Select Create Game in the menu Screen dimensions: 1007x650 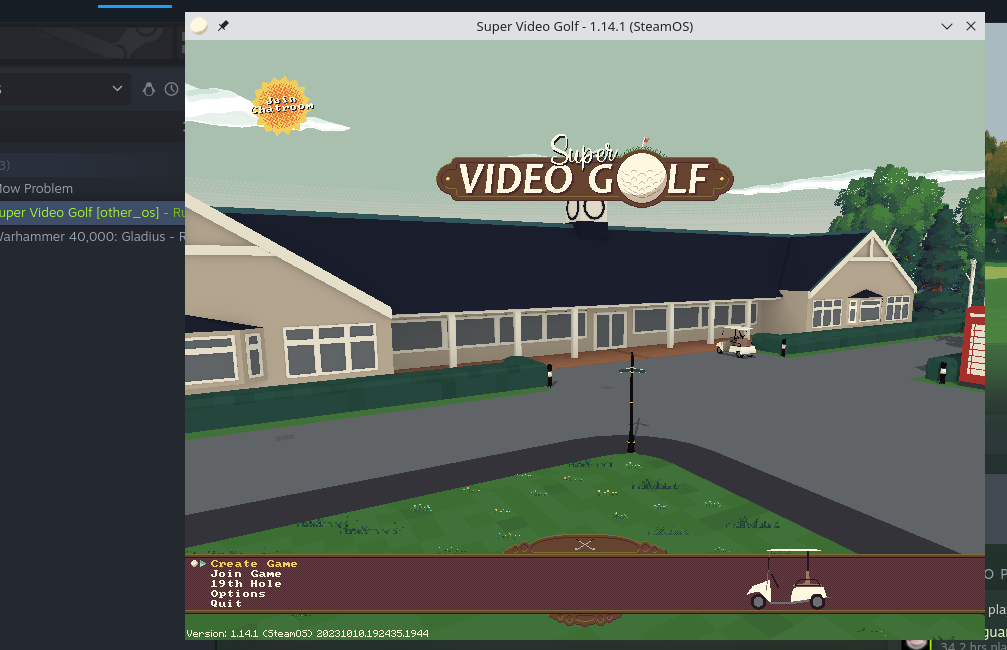coord(254,563)
